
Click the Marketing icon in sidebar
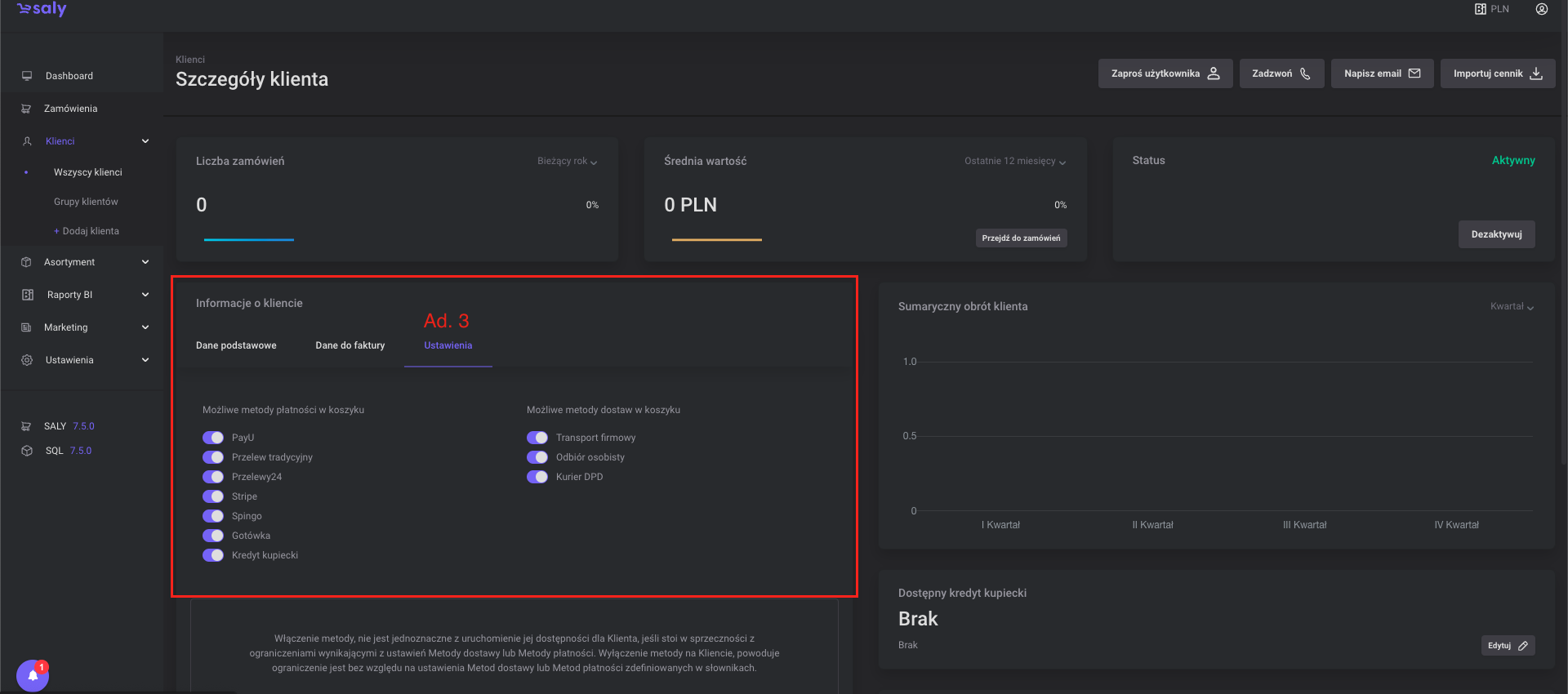pos(26,327)
